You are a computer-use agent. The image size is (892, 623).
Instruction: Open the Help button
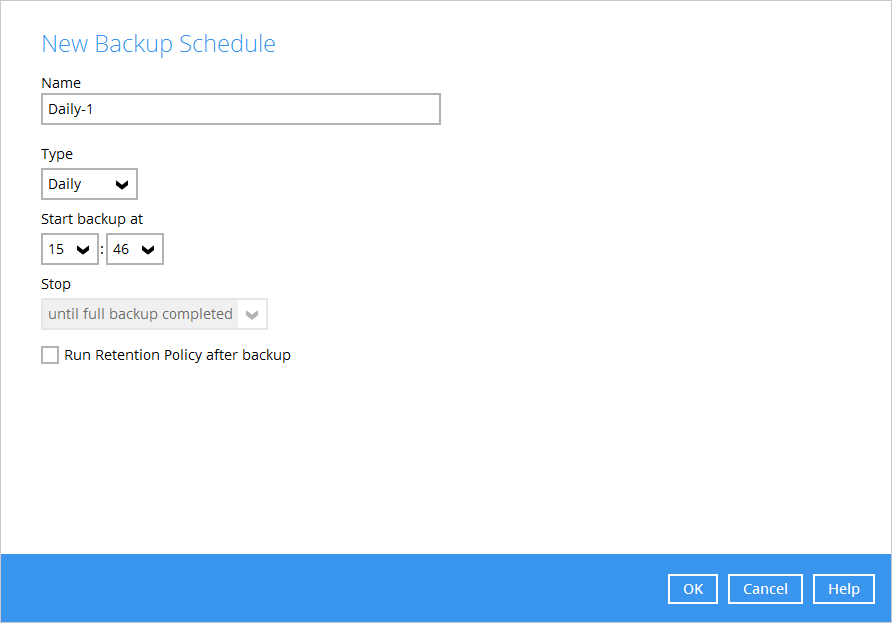pos(844,589)
